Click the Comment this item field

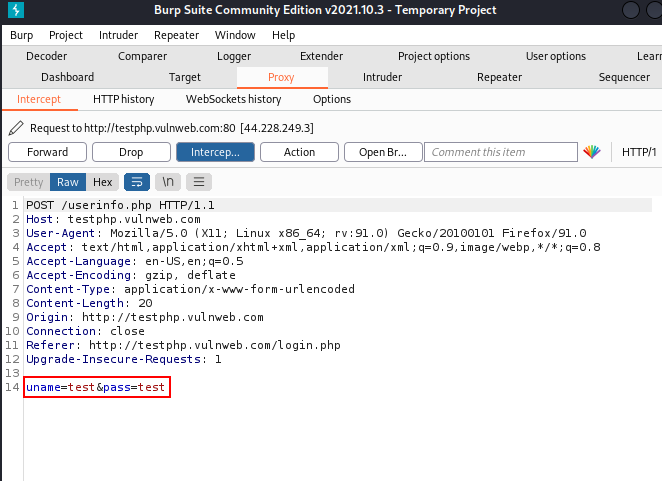[501, 152]
